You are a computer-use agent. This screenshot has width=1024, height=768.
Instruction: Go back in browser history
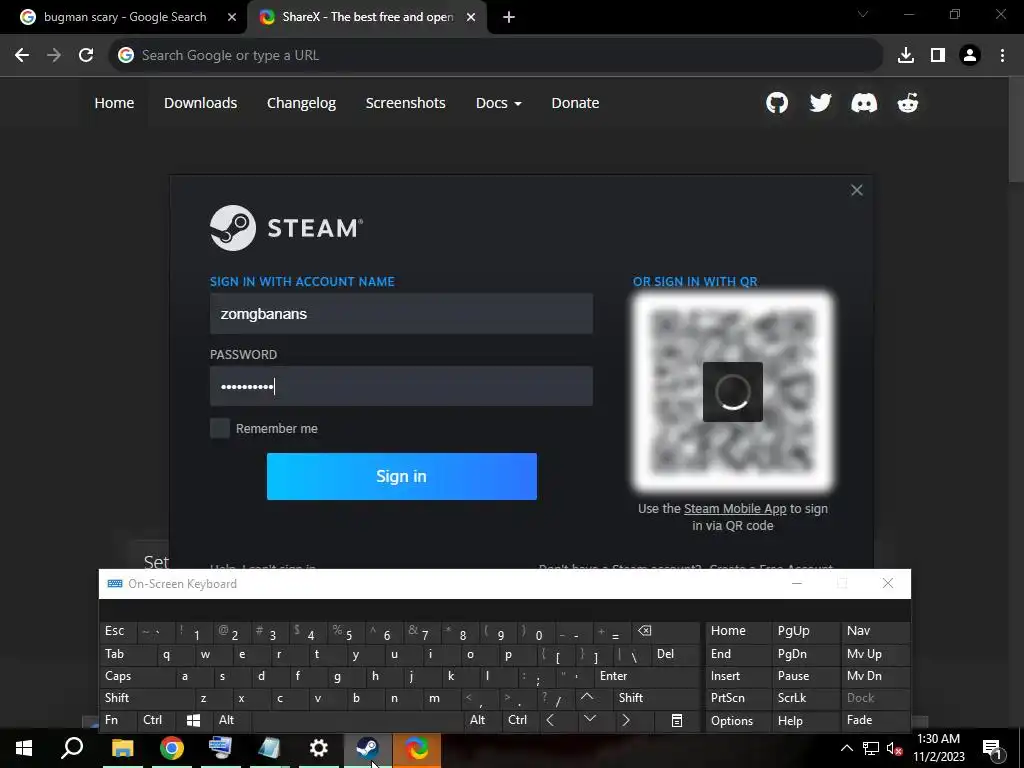tap(22, 56)
